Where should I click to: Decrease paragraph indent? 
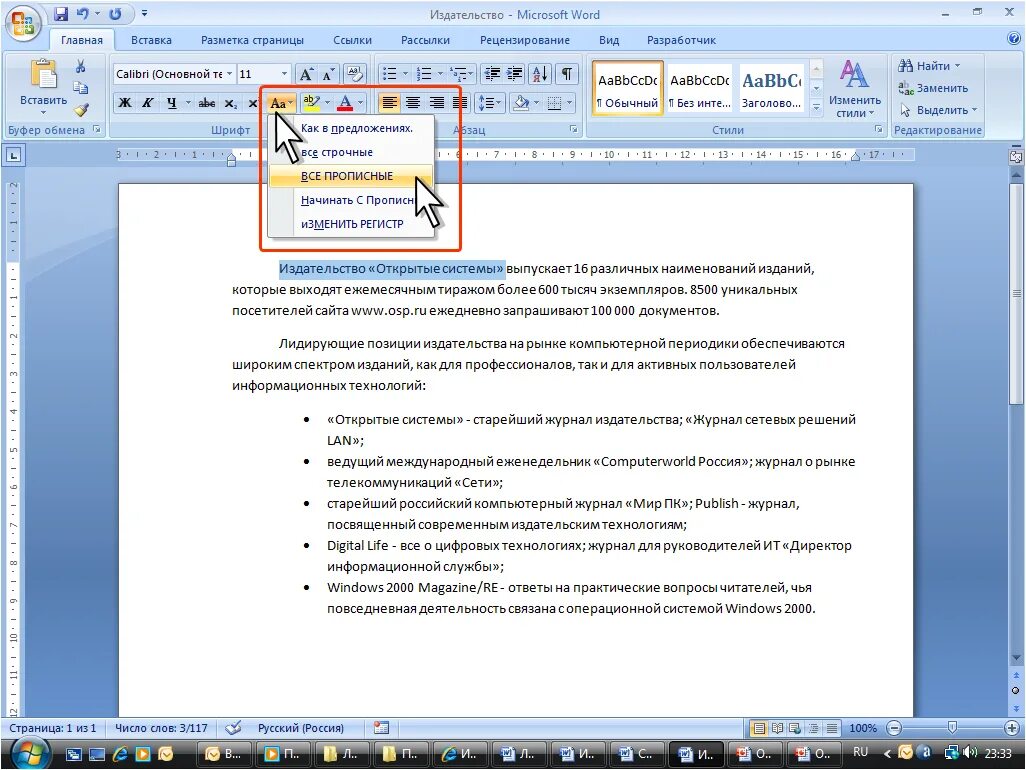click(x=492, y=73)
